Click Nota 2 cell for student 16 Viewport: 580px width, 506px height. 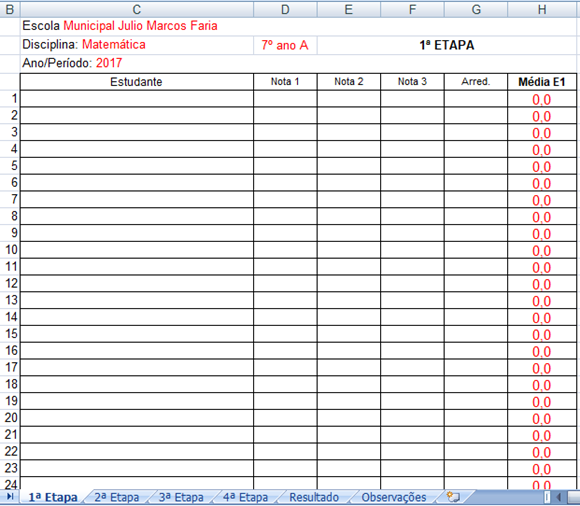click(349, 351)
